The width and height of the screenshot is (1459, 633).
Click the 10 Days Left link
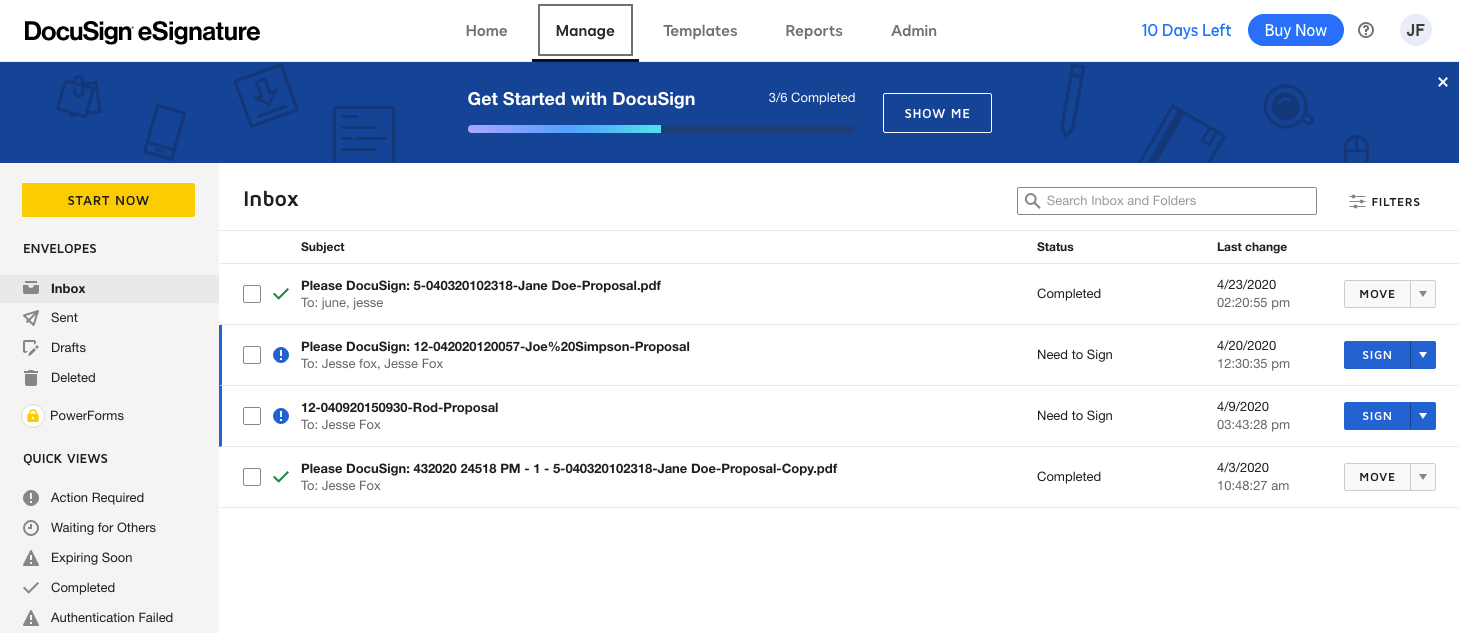coord(1186,30)
